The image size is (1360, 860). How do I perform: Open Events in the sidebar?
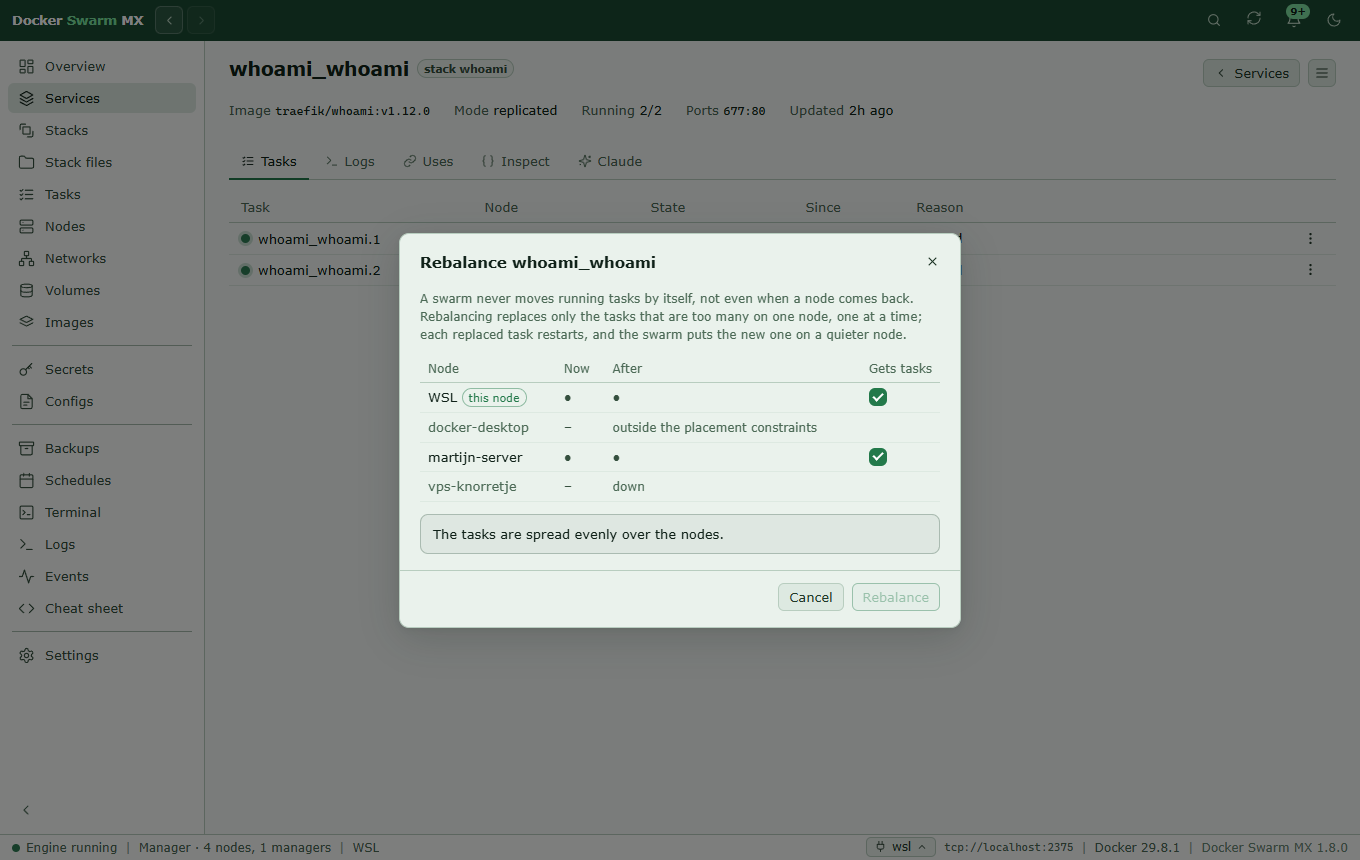tap(102, 576)
